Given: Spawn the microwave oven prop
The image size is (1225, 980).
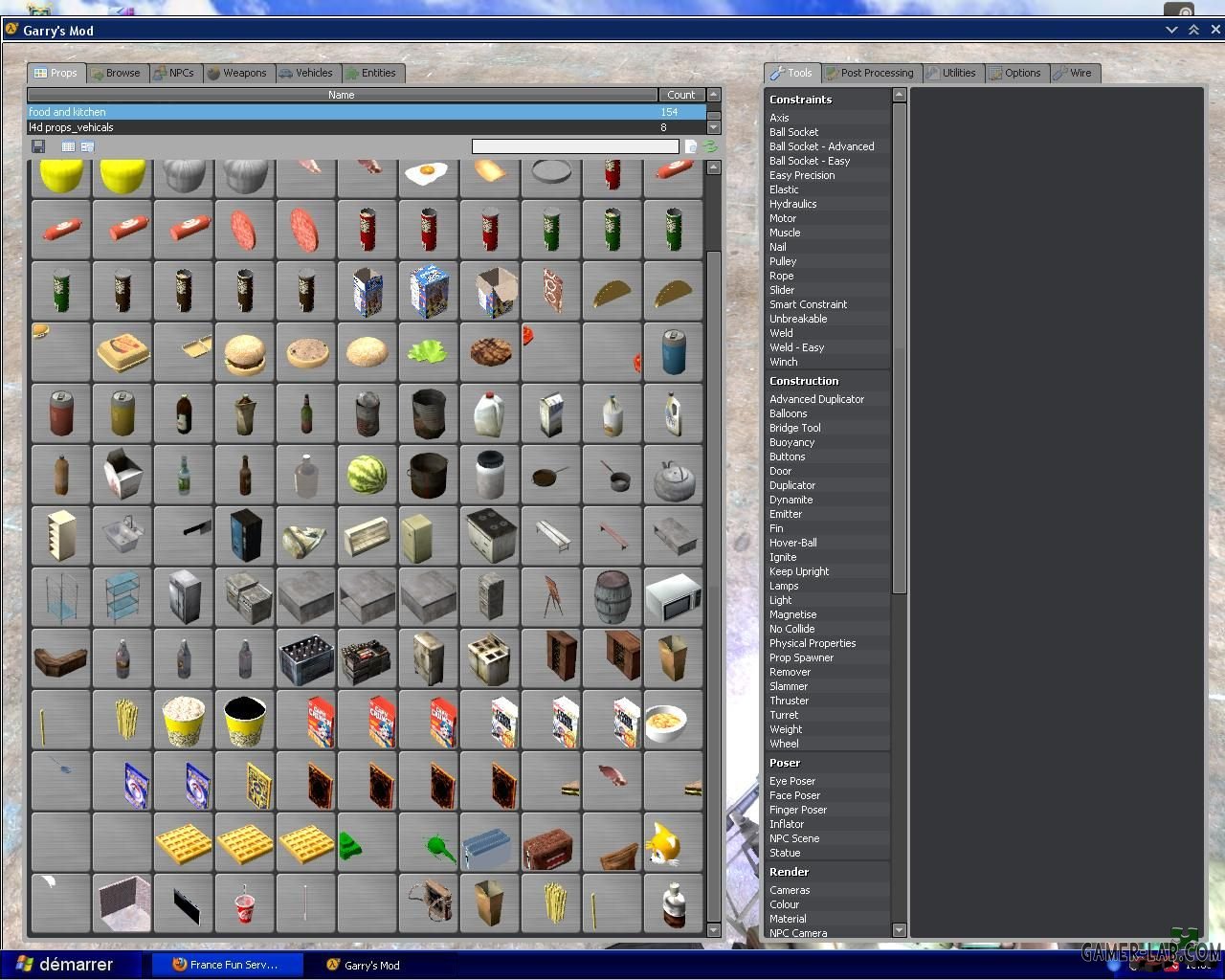Looking at the screenshot, I should [x=673, y=597].
